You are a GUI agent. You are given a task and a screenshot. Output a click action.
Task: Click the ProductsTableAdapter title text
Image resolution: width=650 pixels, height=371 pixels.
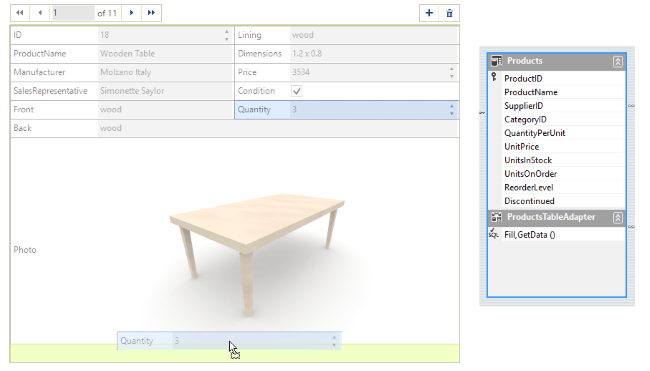point(551,217)
